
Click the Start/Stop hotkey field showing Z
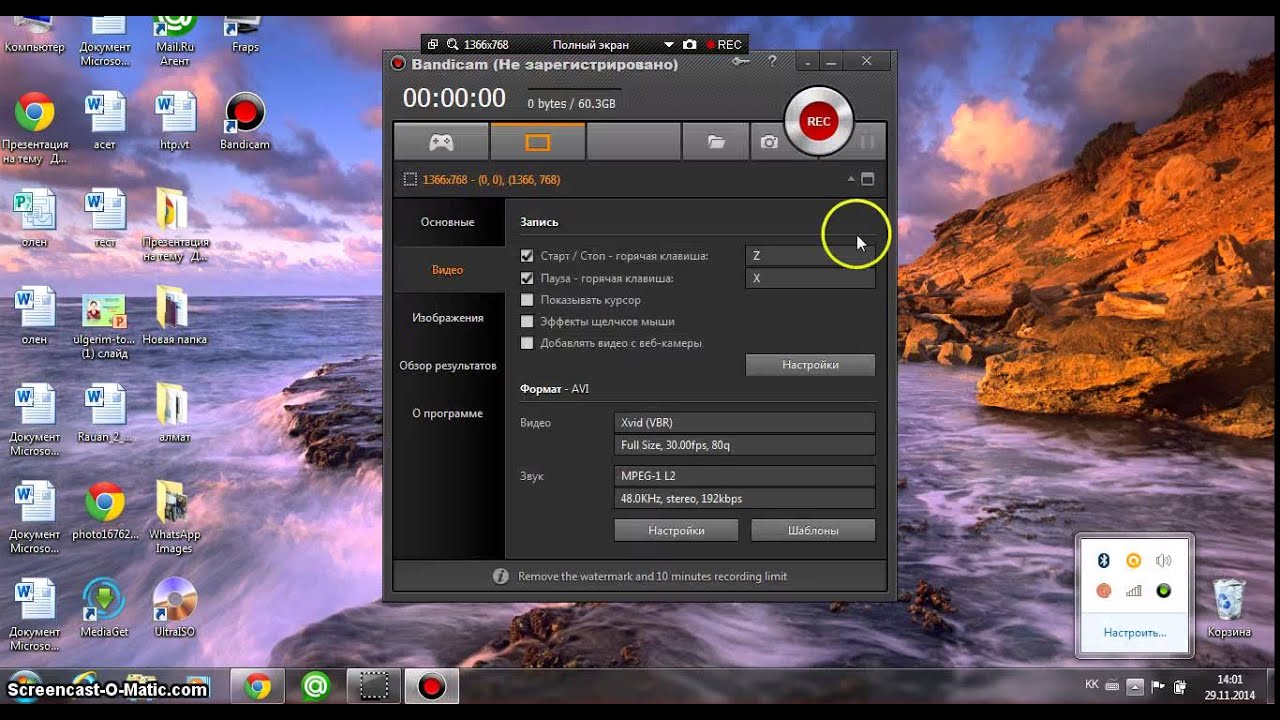810,256
